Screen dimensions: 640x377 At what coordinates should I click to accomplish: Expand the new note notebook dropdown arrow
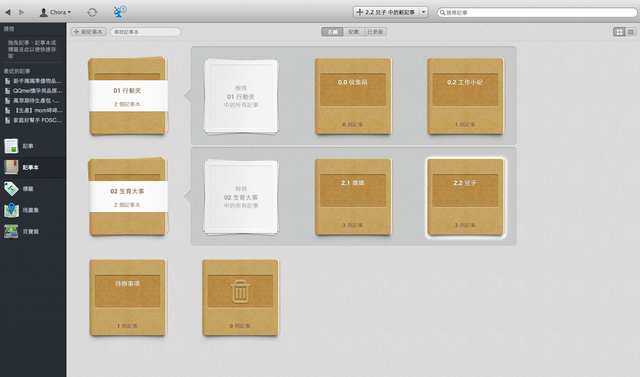pos(424,12)
